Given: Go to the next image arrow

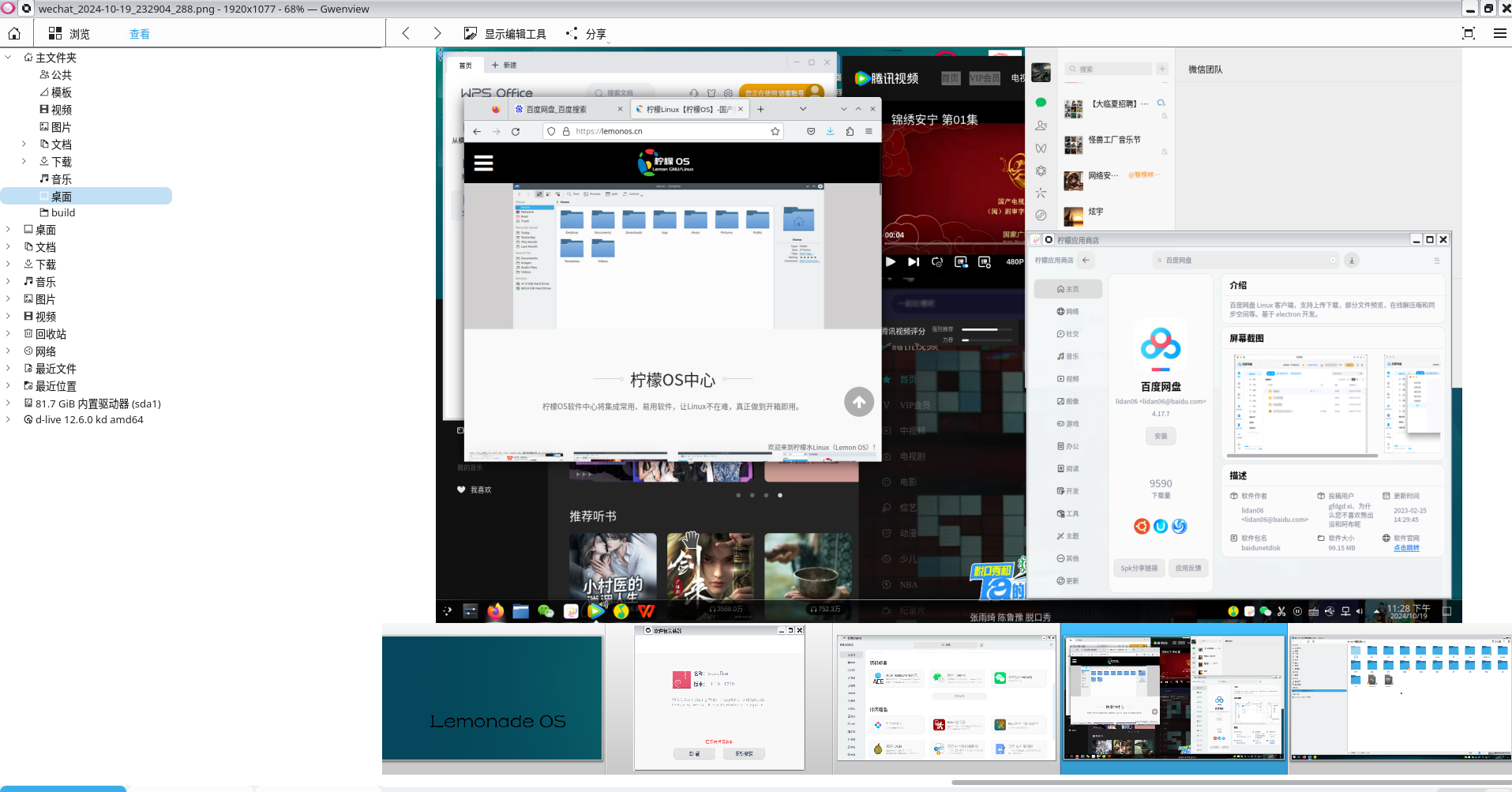Looking at the screenshot, I should [x=437, y=33].
